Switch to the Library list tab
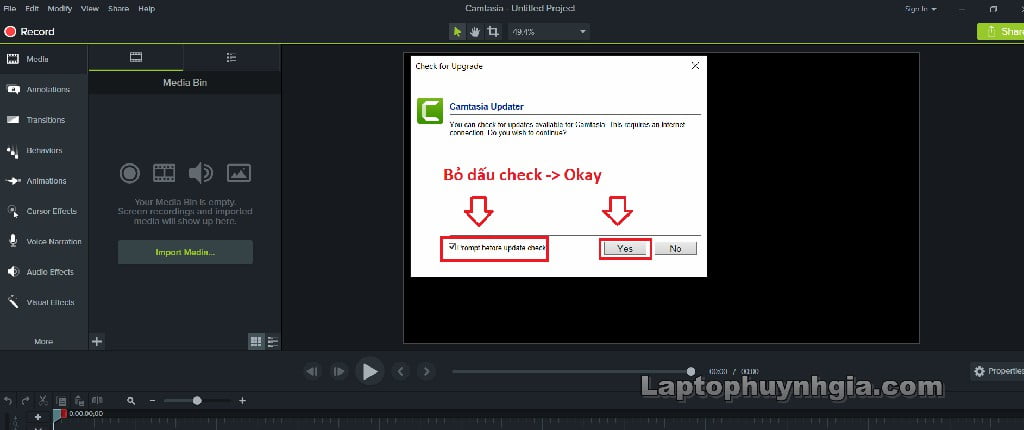The image size is (1024, 430). pos(231,58)
